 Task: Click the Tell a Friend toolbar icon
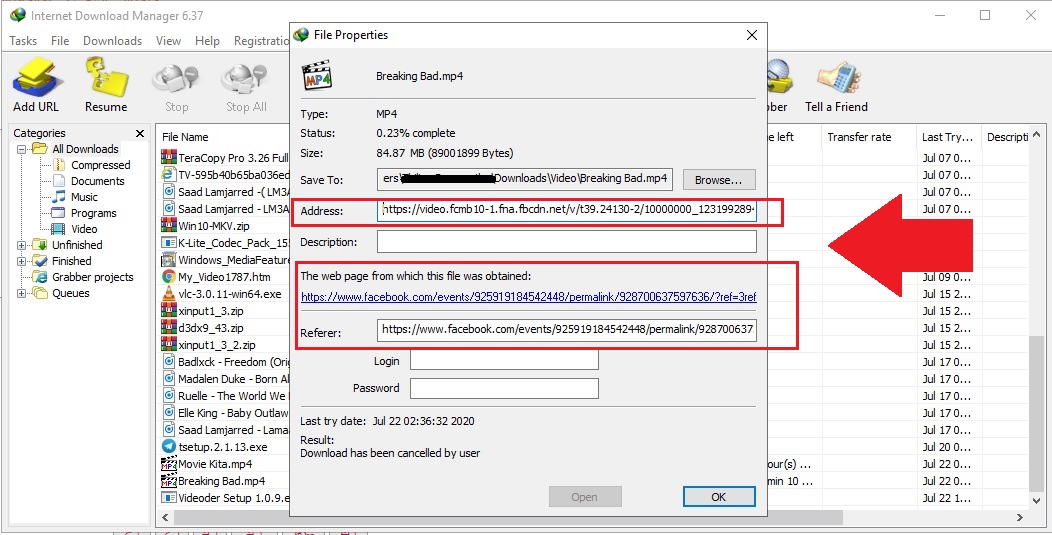837,79
